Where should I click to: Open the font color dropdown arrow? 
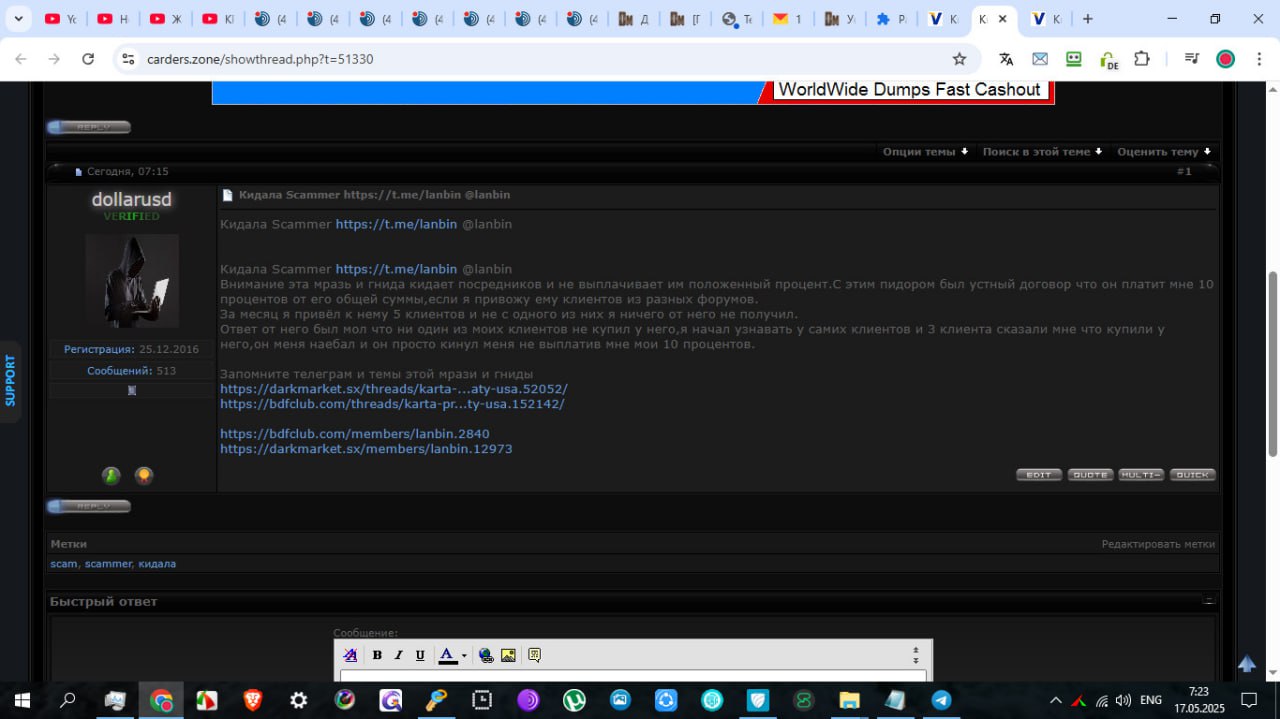point(464,656)
